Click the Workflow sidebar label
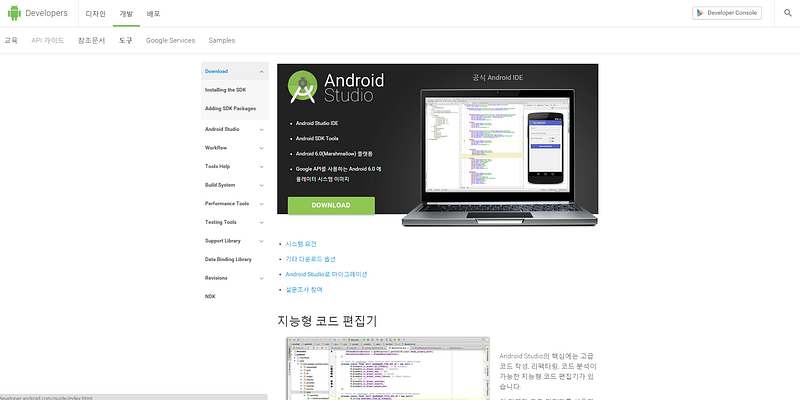 pos(216,148)
